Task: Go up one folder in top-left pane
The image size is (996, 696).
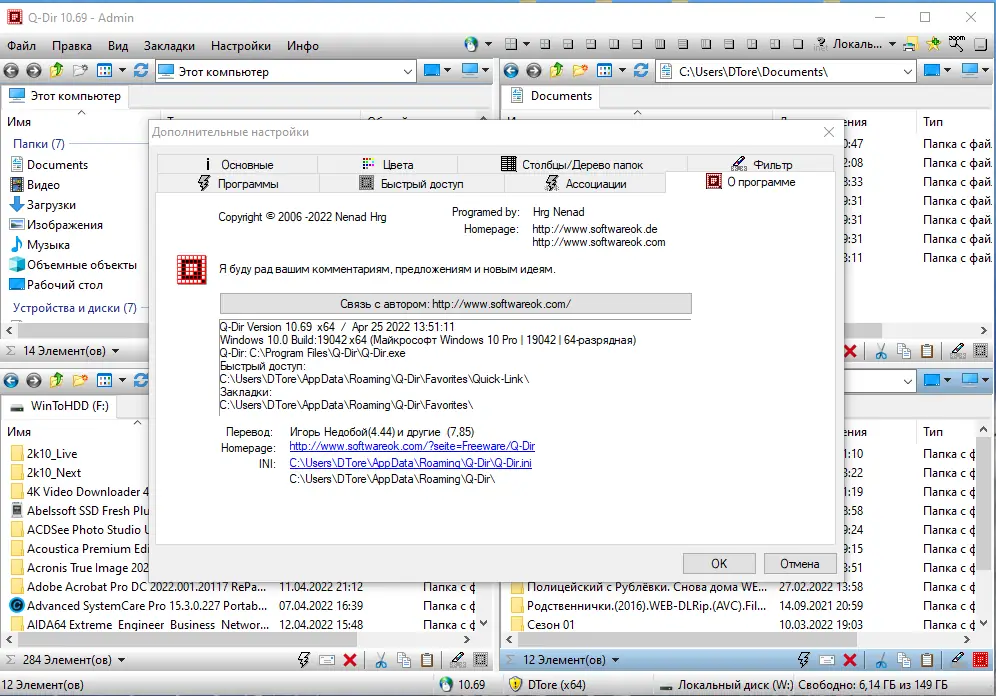Action: [x=57, y=70]
